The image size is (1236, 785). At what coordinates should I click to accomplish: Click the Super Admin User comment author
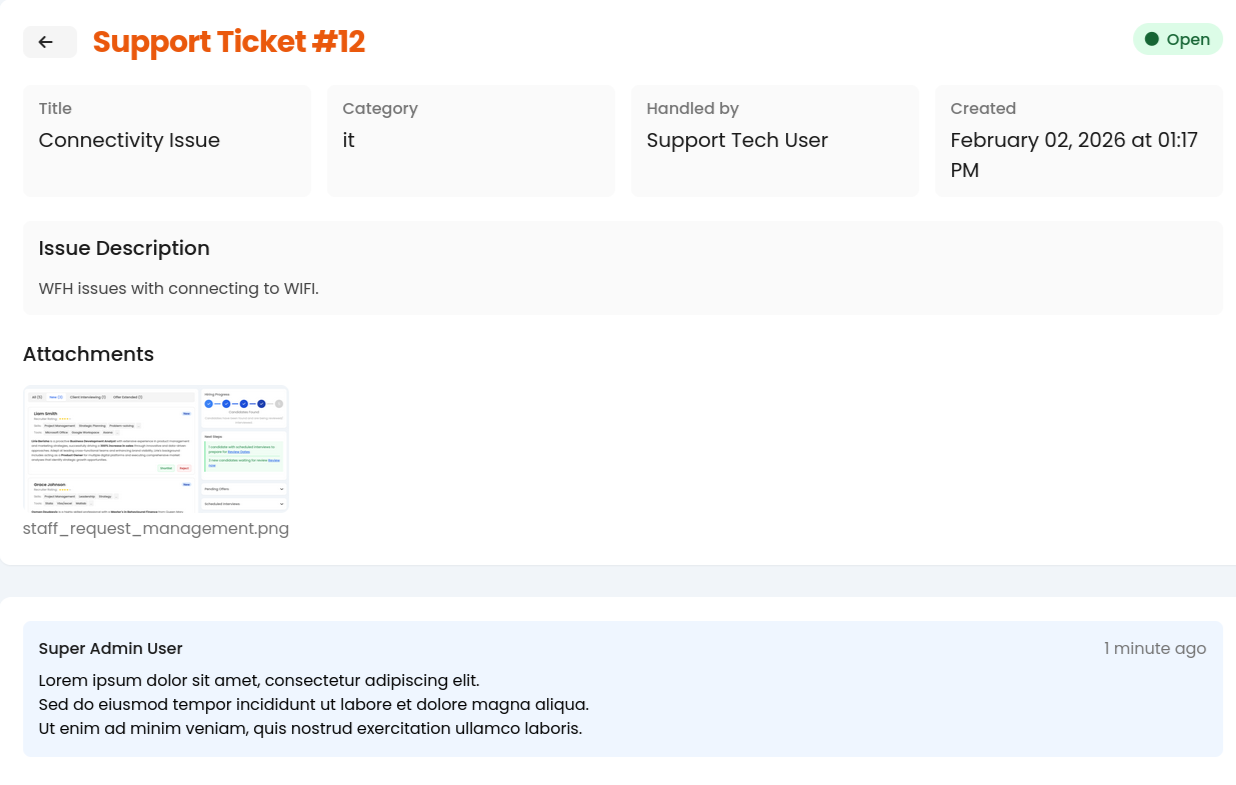111,649
